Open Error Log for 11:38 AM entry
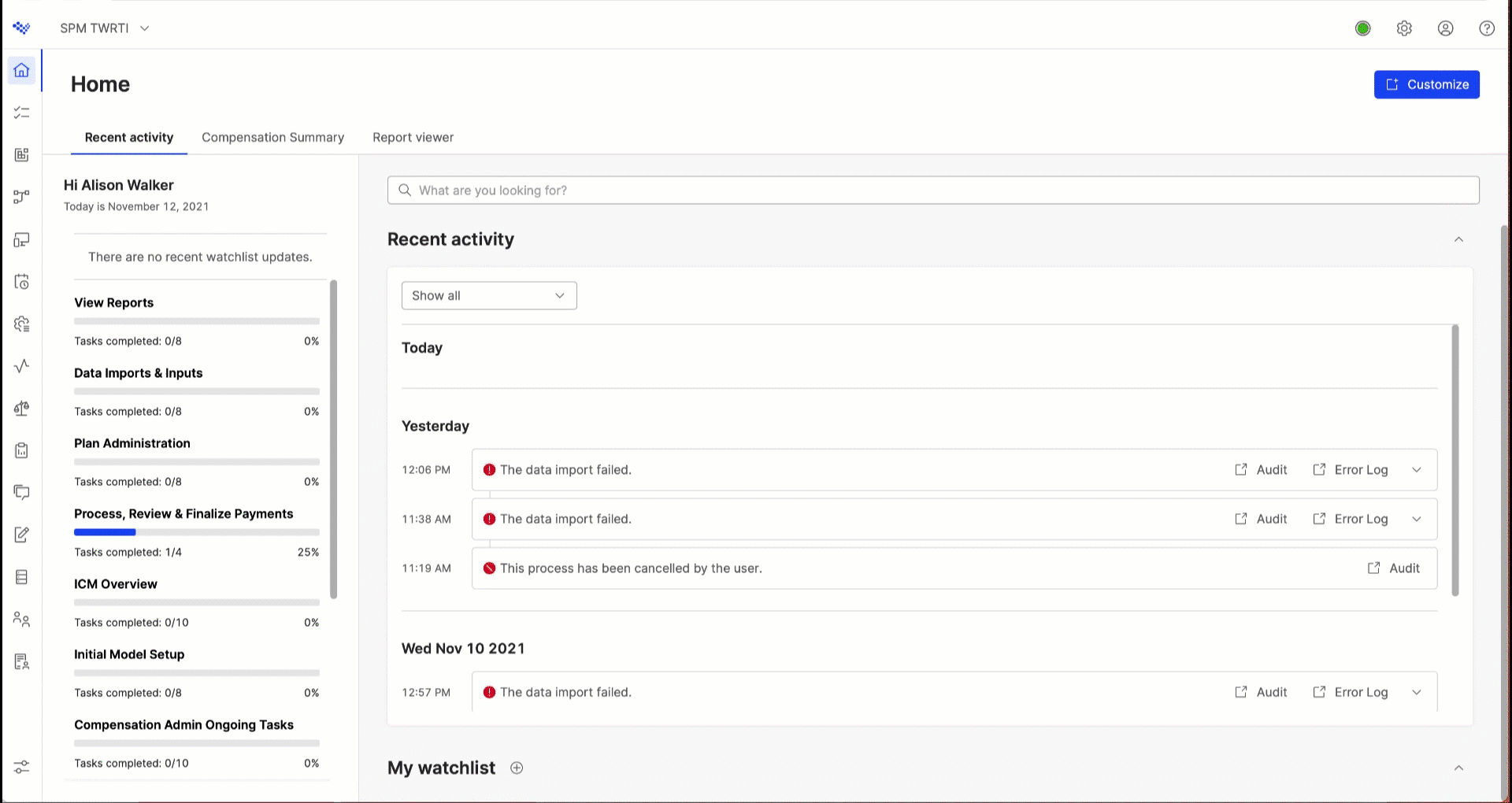The width and height of the screenshot is (1512, 803). pos(1350,520)
